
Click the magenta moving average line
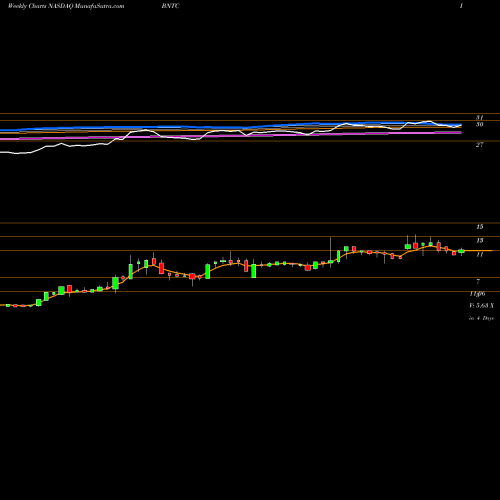231,135
